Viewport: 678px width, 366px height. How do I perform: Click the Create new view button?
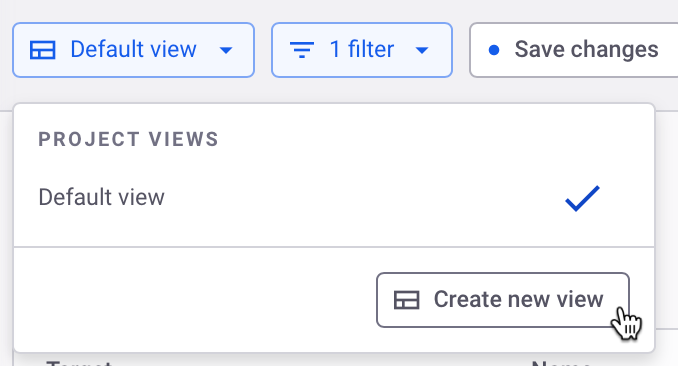click(502, 300)
